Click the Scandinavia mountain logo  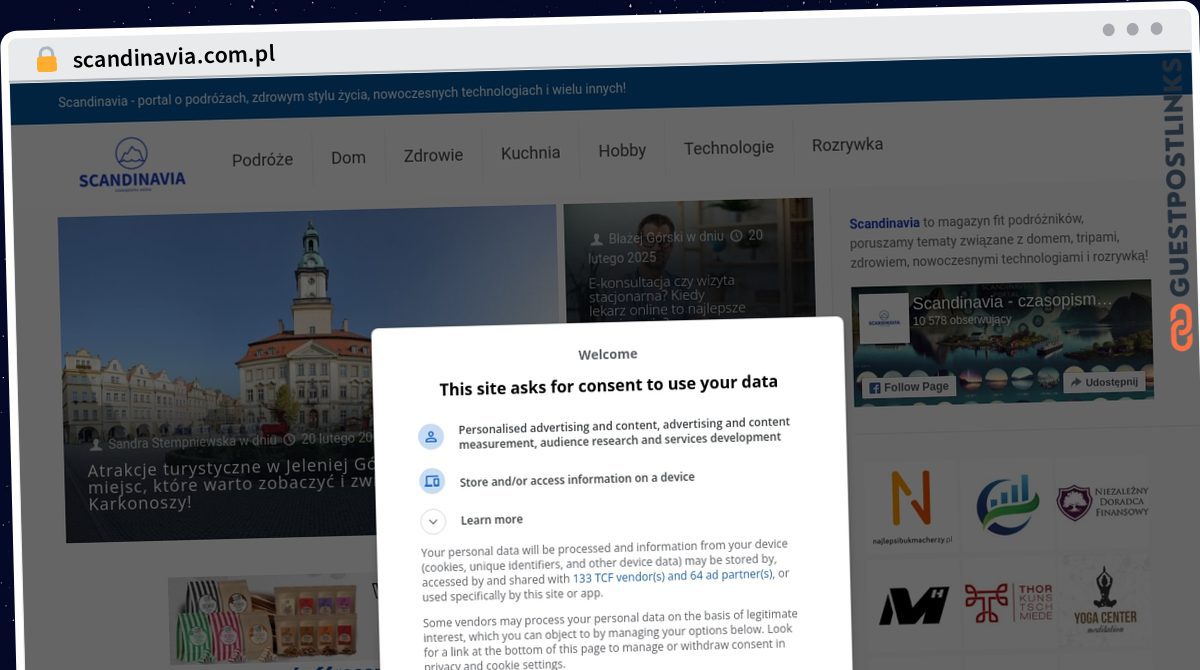click(132, 164)
